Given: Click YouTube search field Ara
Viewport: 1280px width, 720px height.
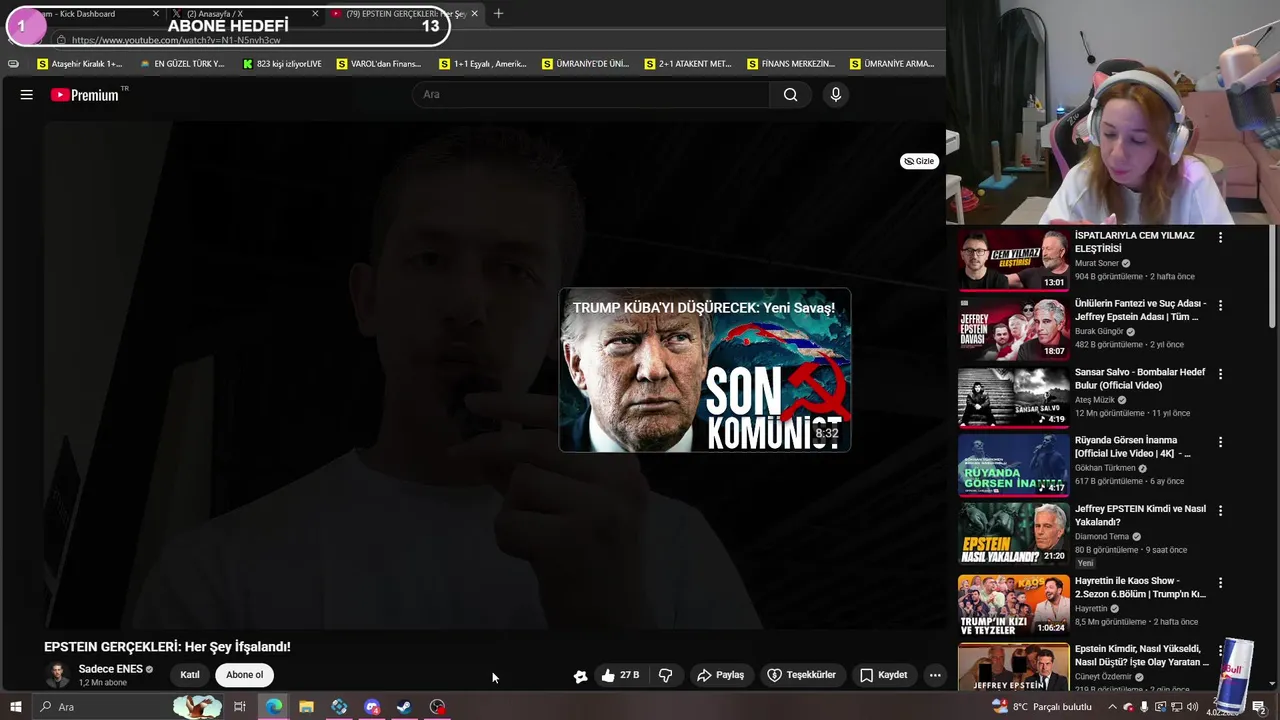Looking at the screenshot, I should pos(590,95).
